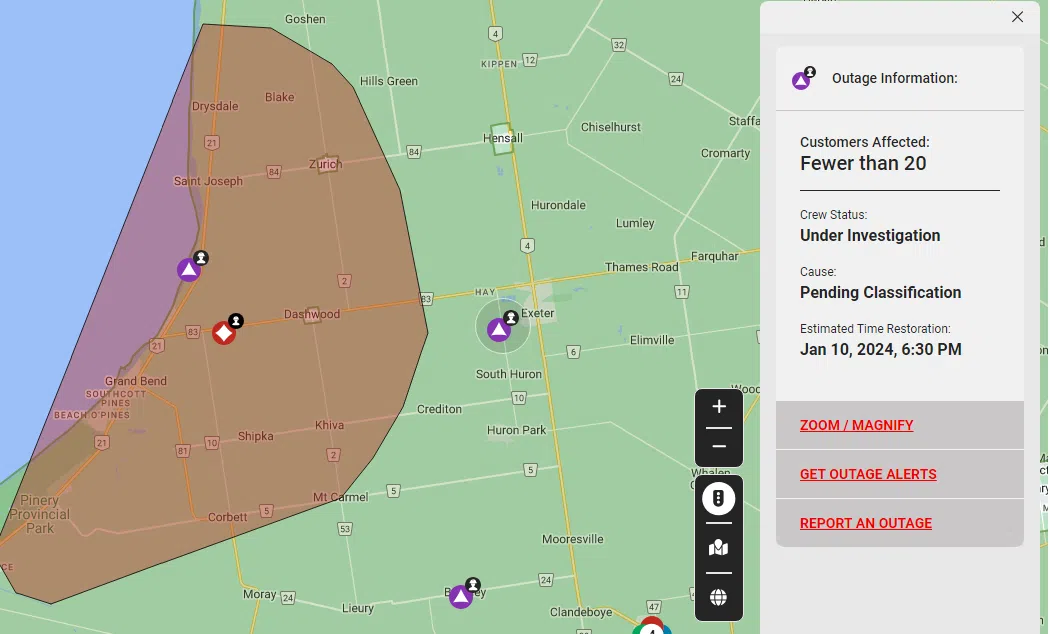Switch to the globe satellite view
The image size is (1050, 634).
718,598
